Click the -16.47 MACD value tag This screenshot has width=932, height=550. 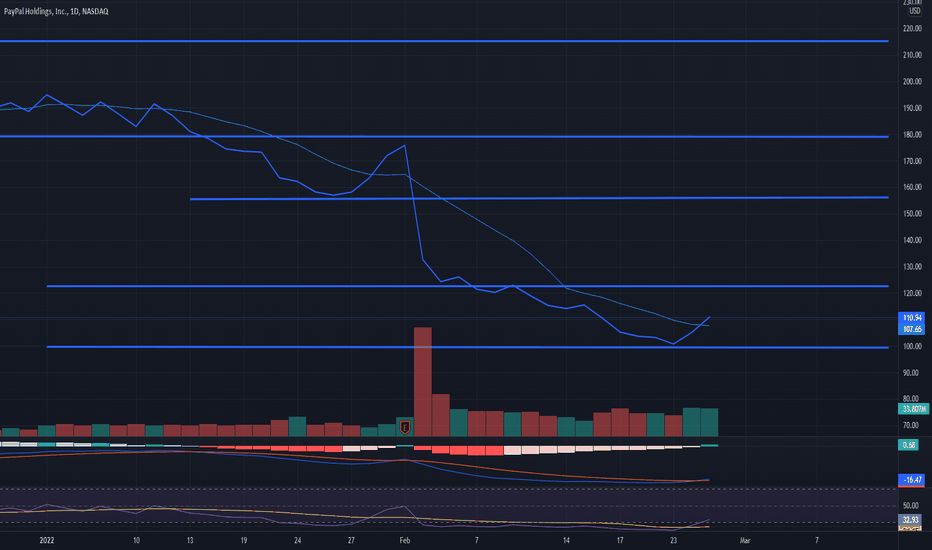tap(911, 479)
